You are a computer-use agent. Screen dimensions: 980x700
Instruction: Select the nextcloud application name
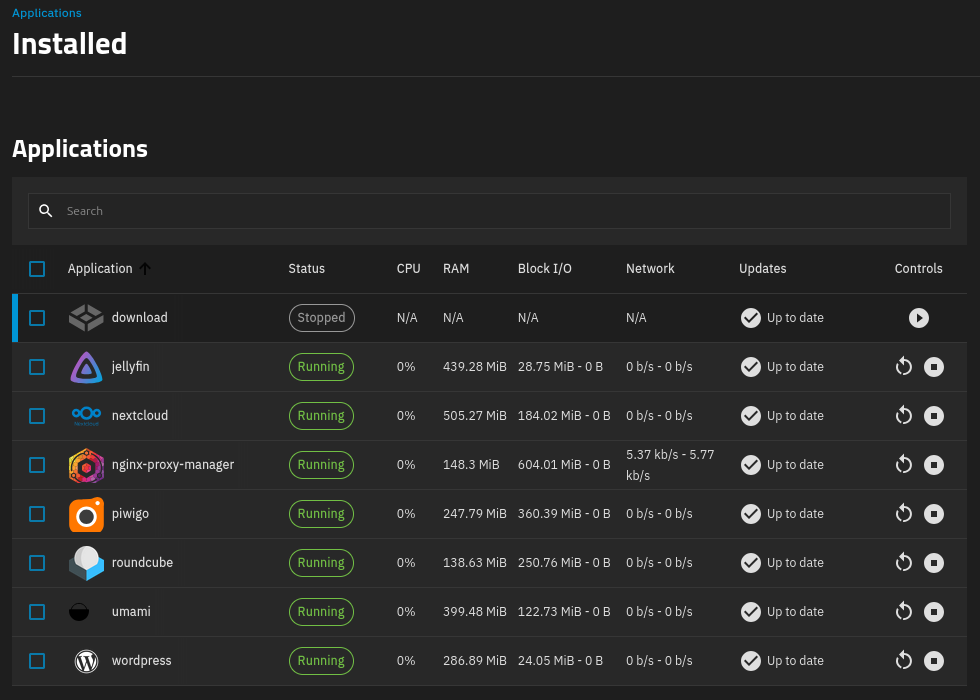pyautogui.click(x=140, y=416)
